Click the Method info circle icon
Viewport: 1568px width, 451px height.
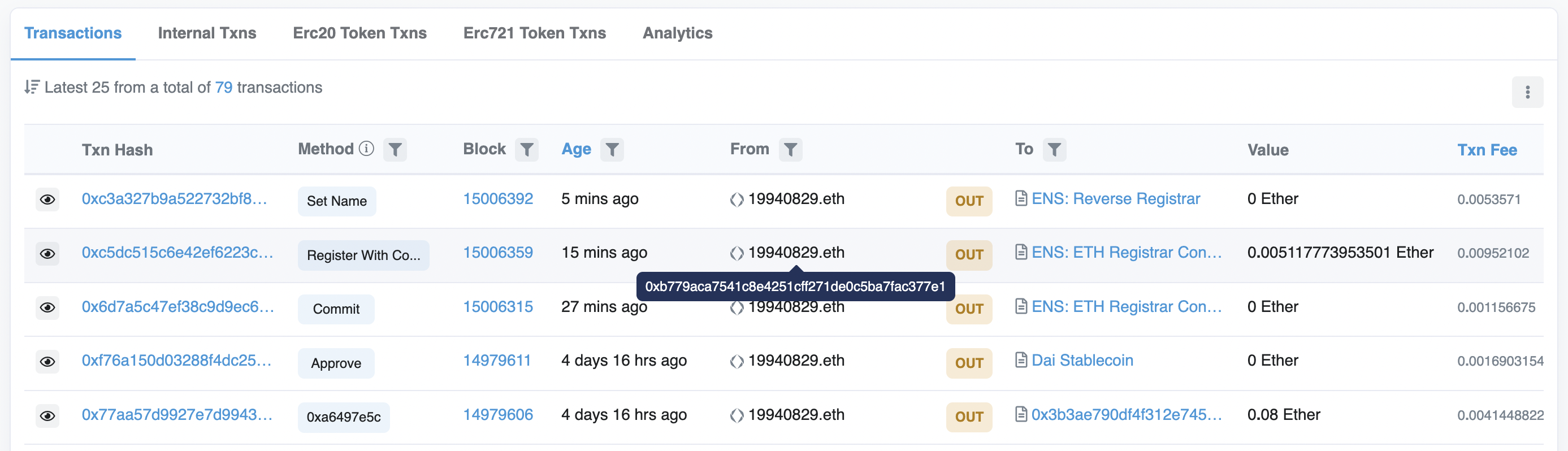(x=366, y=149)
